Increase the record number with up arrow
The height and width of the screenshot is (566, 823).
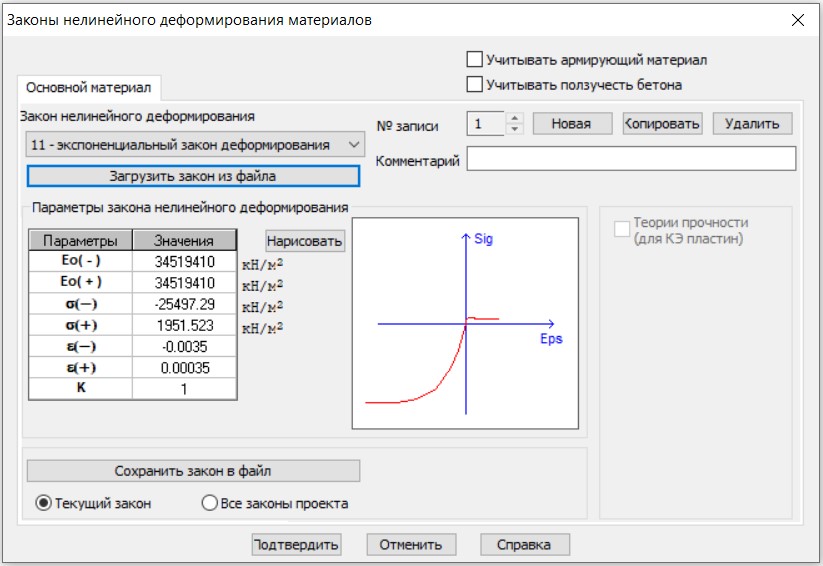tap(515, 119)
